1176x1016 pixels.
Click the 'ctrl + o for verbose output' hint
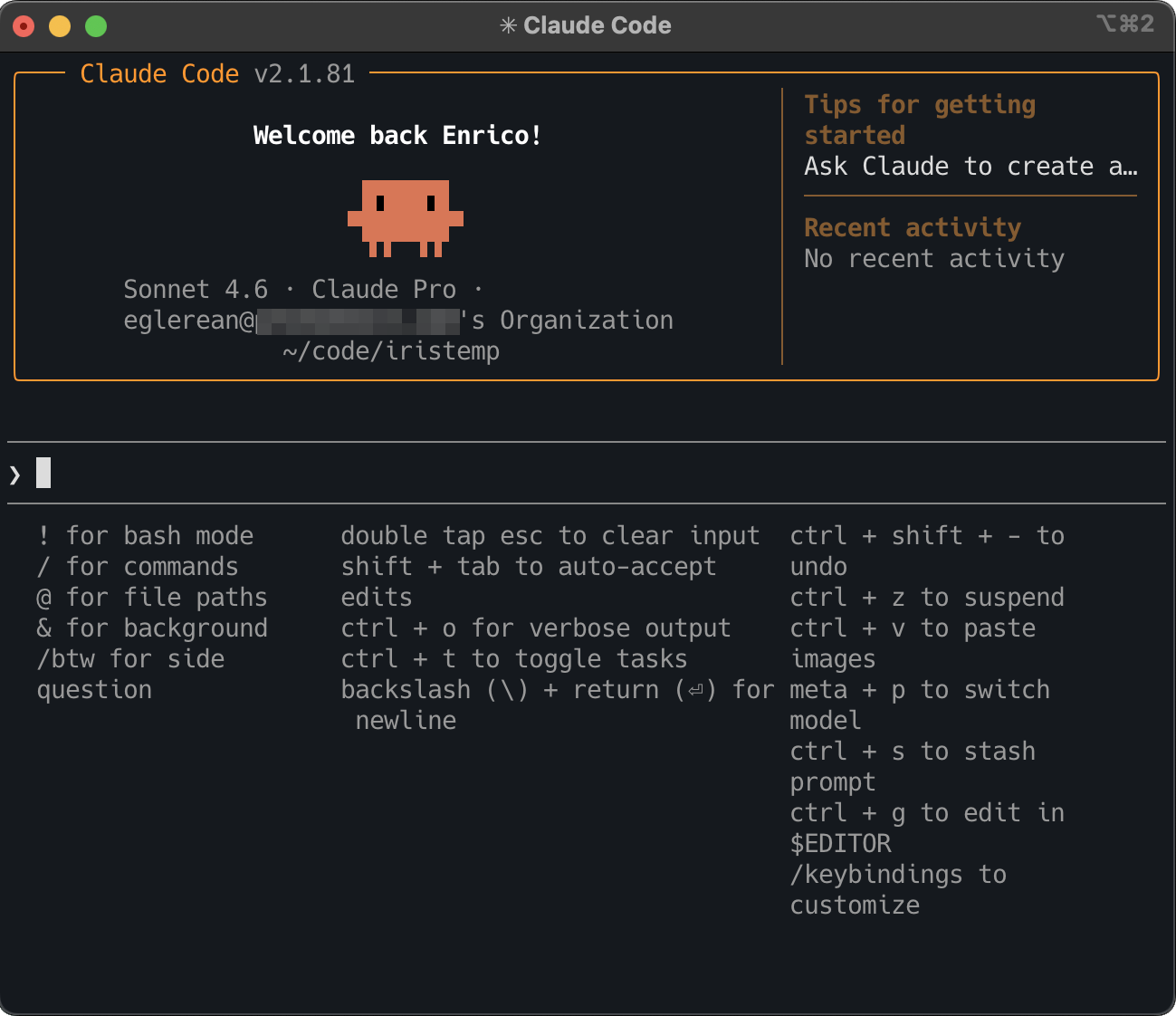pyautogui.click(x=535, y=628)
